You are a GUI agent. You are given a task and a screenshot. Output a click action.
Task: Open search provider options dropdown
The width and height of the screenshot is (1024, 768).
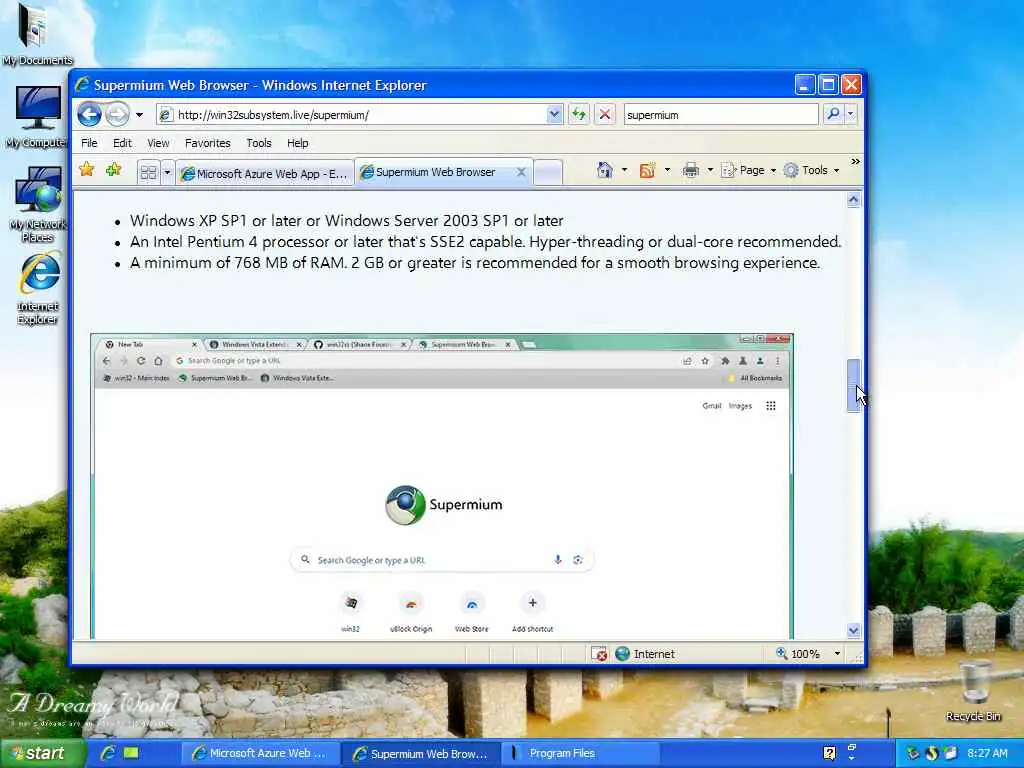click(x=850, y=114)
